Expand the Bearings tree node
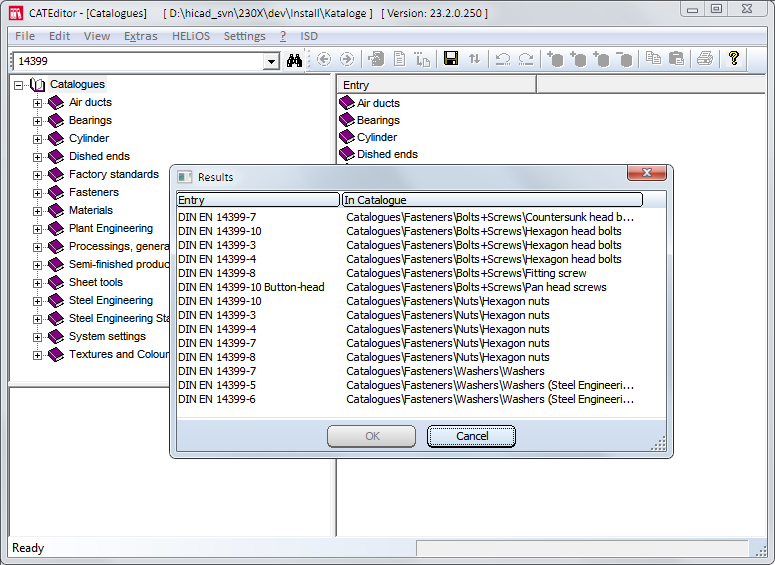This screenshot has height=565, width=775. pos(37,121)
